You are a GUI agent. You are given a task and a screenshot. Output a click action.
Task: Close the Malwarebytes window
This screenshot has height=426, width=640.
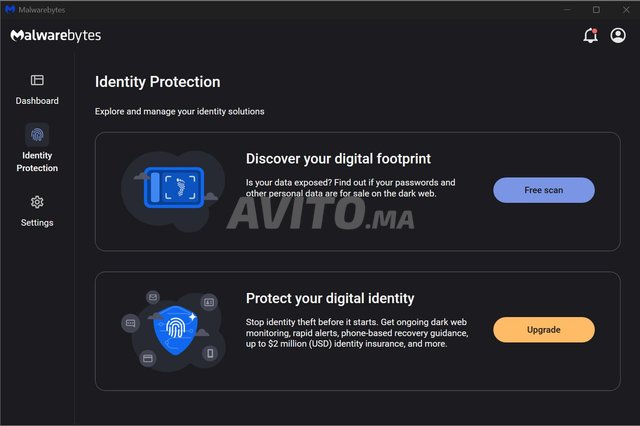[624, 9]
